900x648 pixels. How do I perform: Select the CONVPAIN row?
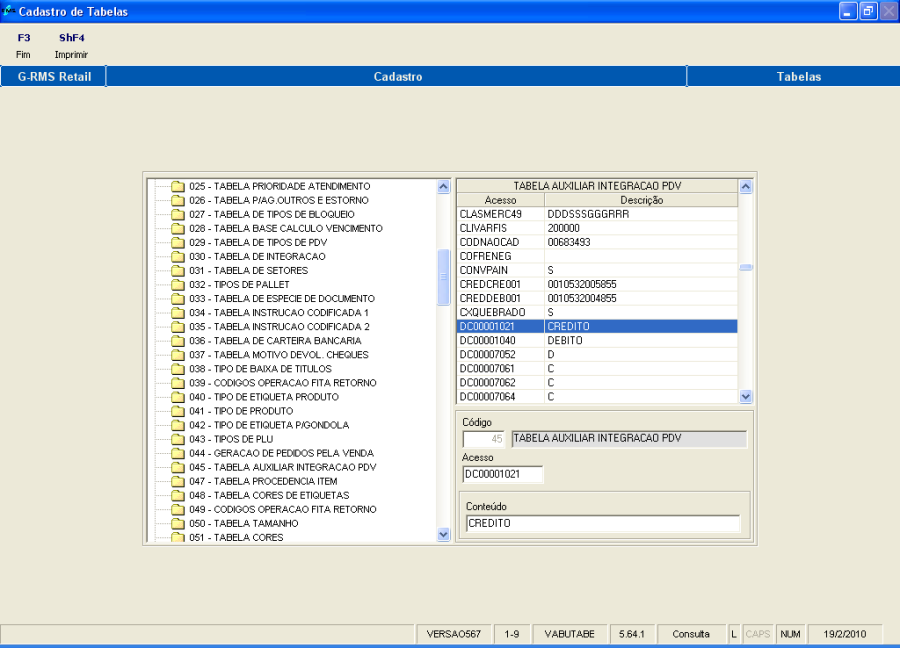coord(597,270)
